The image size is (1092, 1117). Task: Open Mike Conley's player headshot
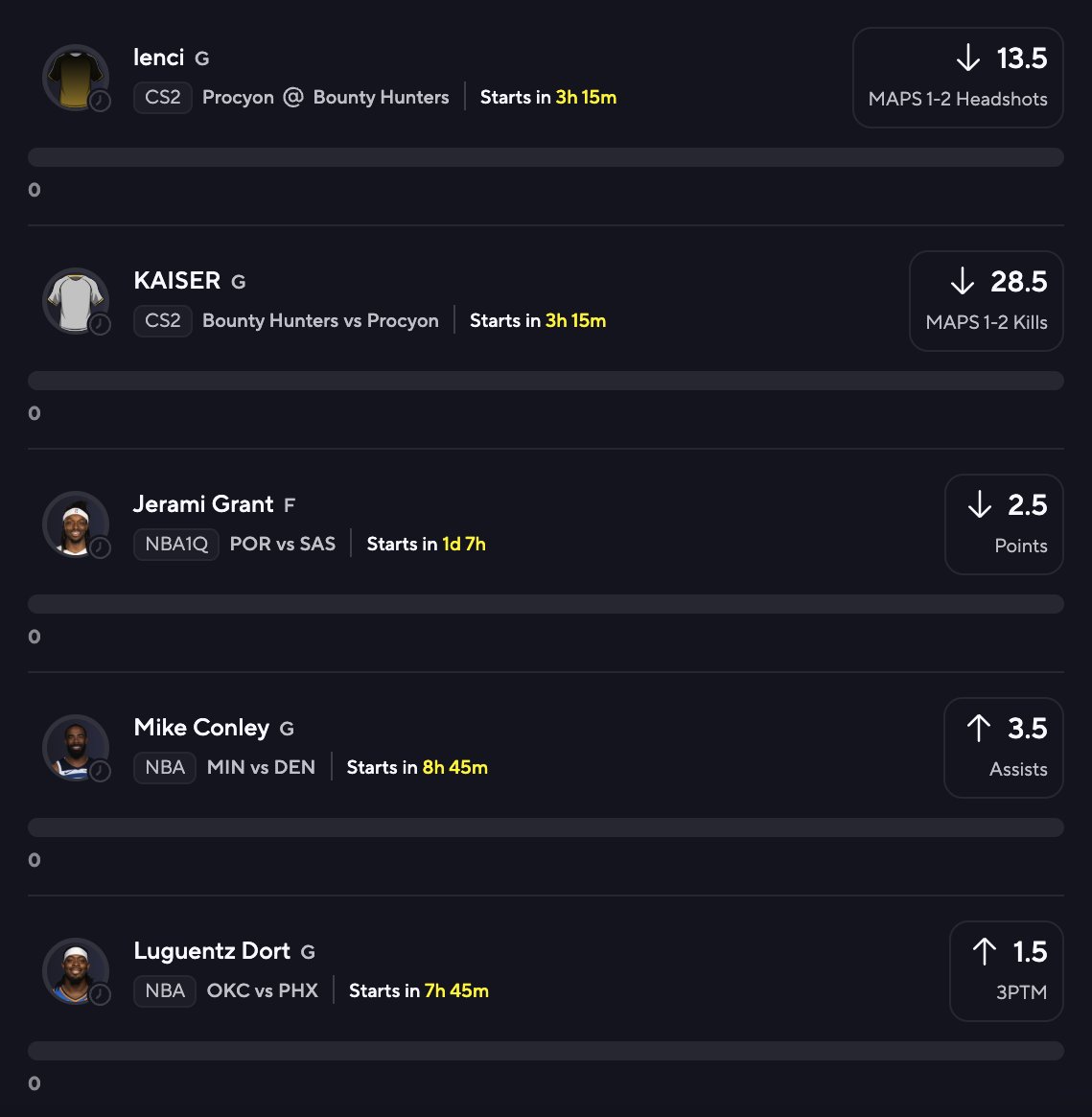pos(75,747)
